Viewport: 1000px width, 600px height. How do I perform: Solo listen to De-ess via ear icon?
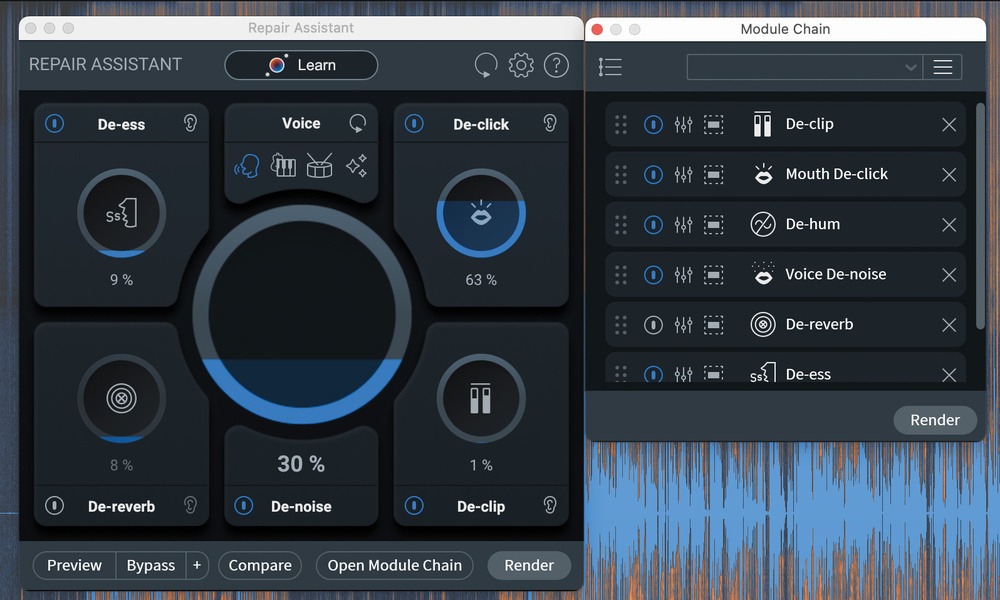190,123
